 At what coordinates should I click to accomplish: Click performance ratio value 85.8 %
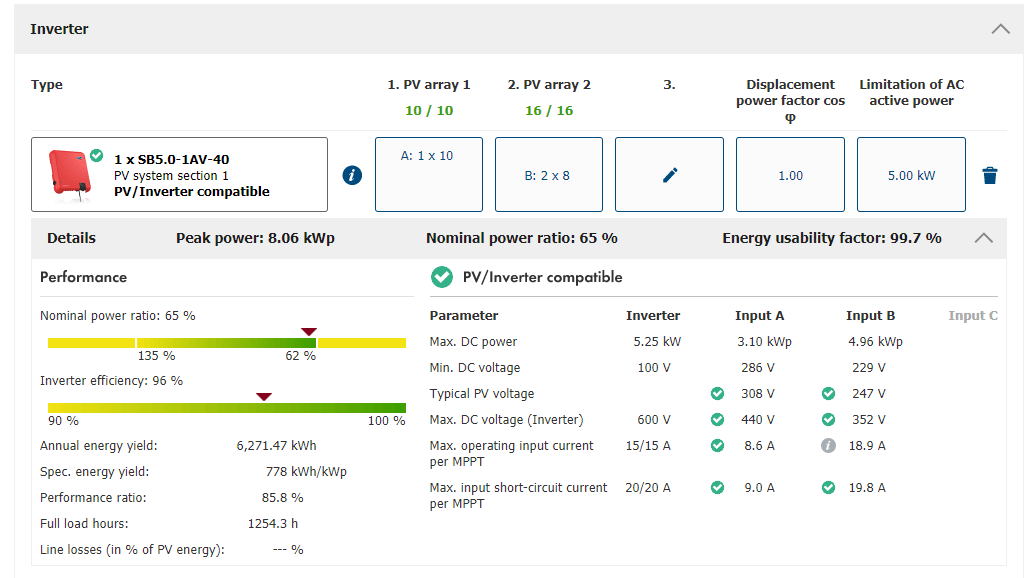(282, 497)
